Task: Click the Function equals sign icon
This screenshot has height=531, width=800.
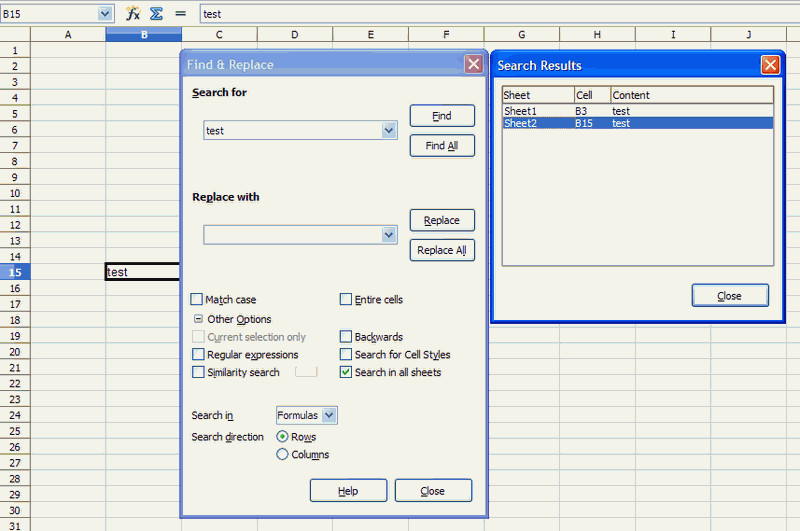Action: click(180, 14)
